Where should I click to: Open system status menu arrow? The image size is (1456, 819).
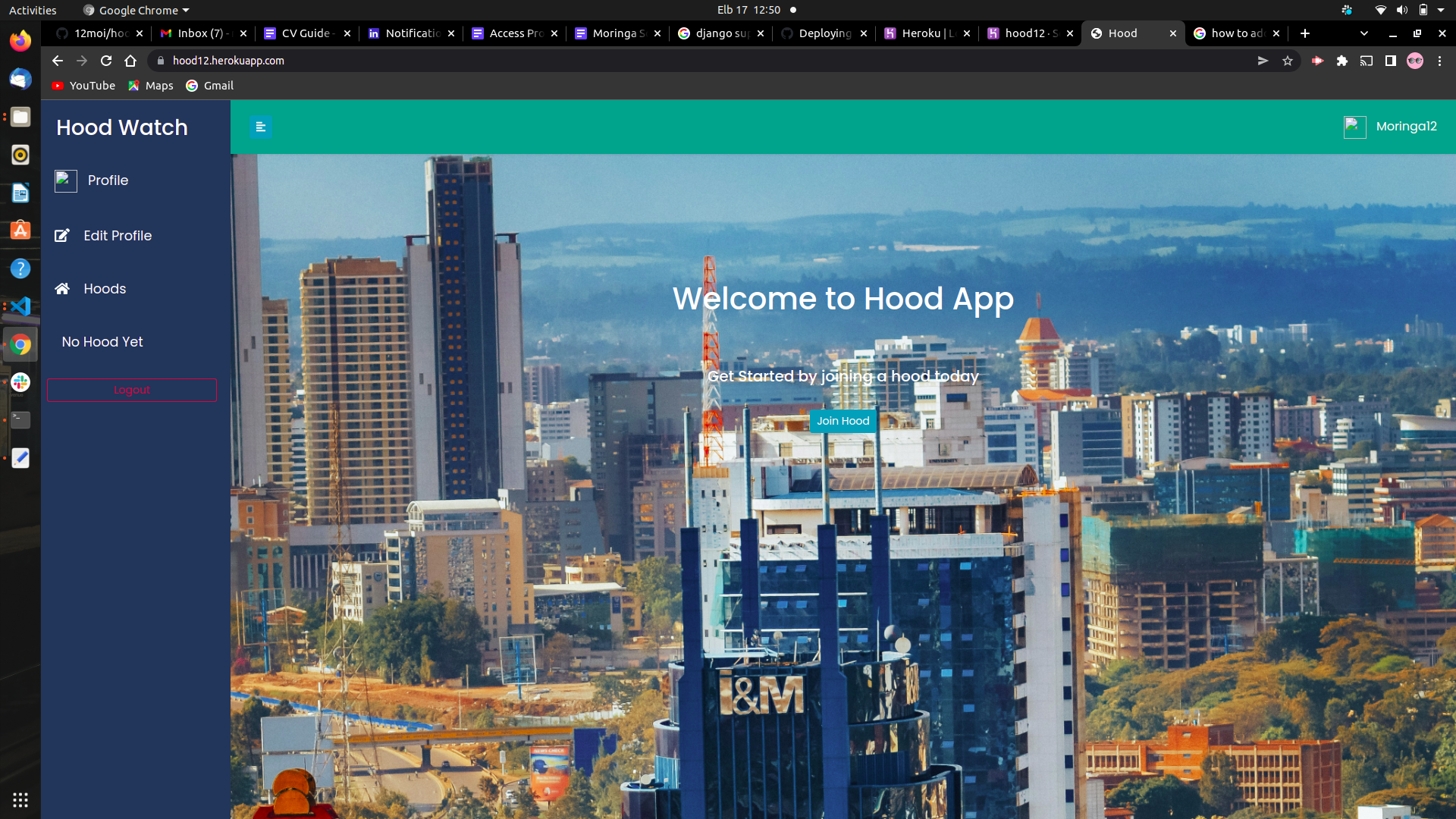(x=1441, y=10)
